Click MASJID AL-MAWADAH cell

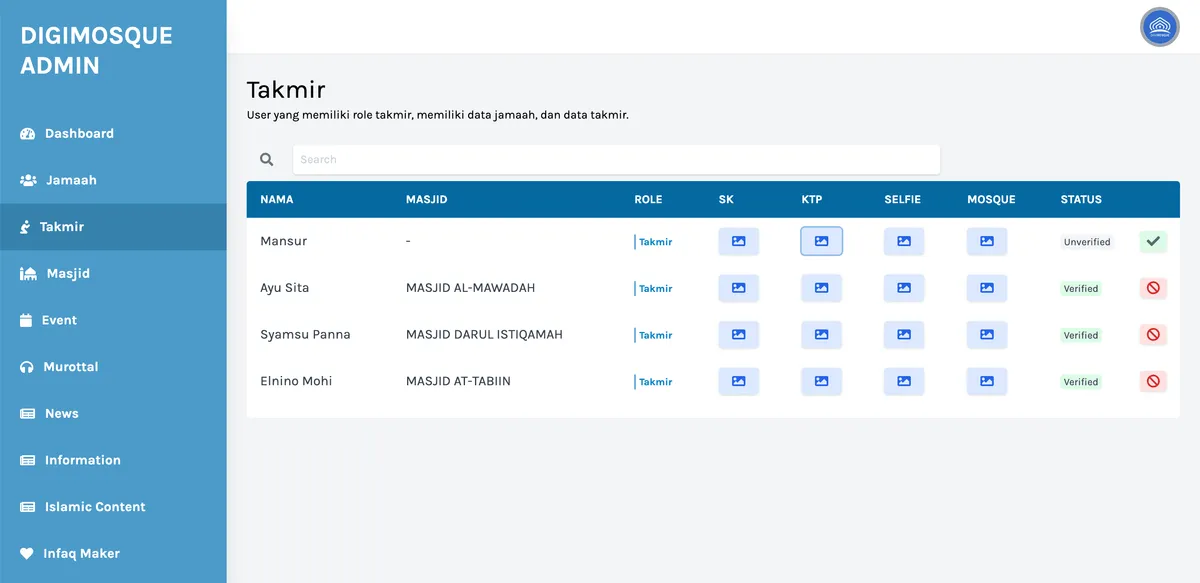coord(470,288)
